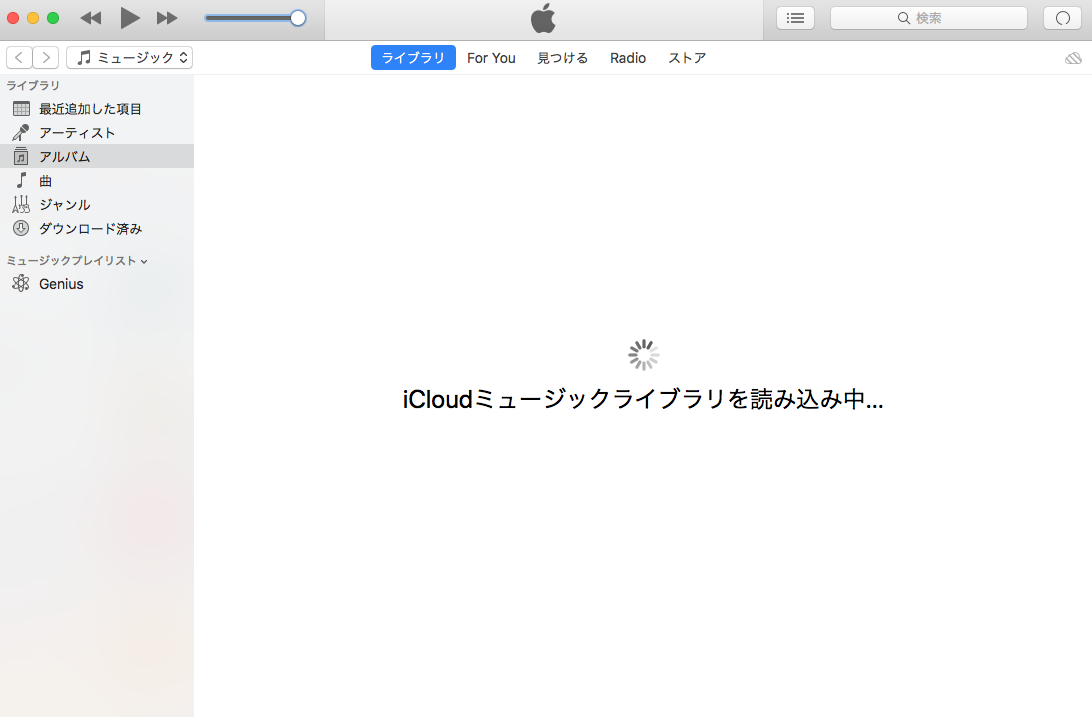Screen dimensions: 1092x717
Task: Open the Radio tab
Action: coord(628,58)
